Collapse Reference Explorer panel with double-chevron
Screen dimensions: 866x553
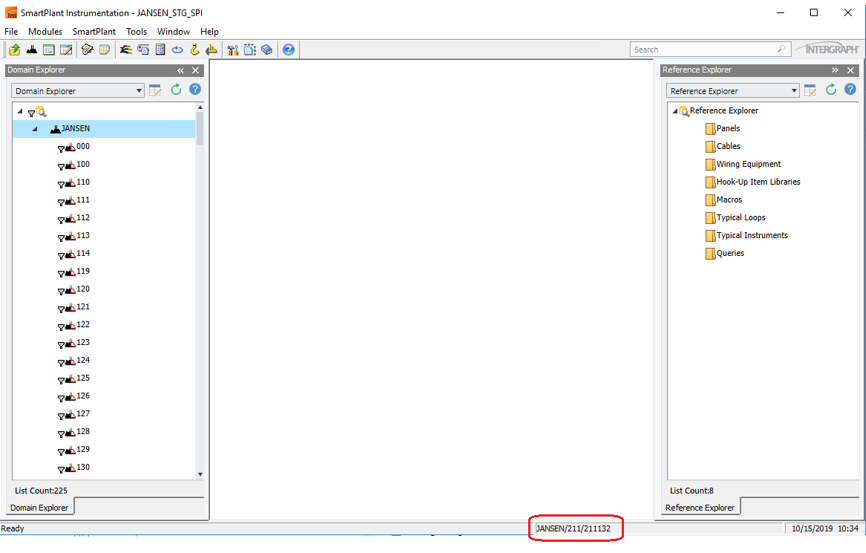point(835,70)
